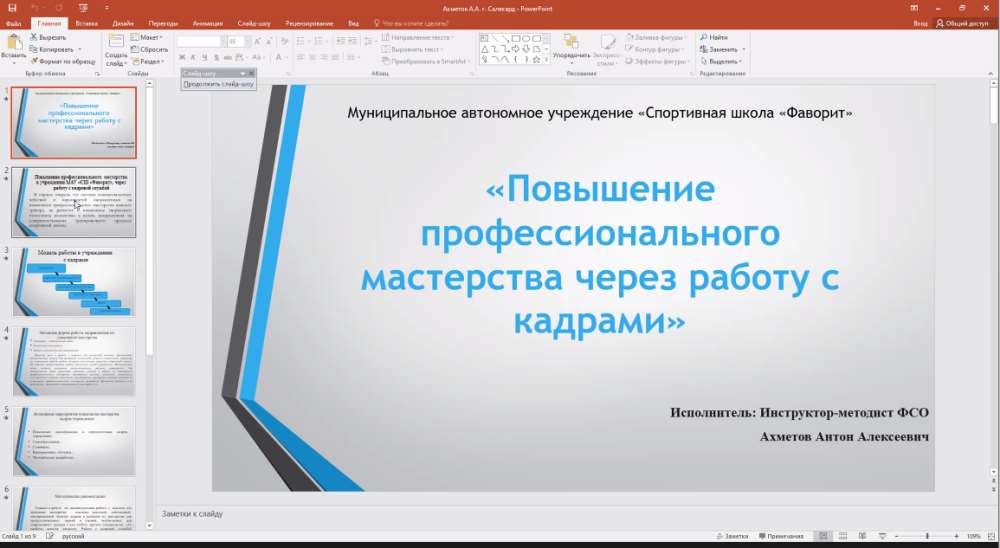Click Вырезать (cut) button

point(48,37)
